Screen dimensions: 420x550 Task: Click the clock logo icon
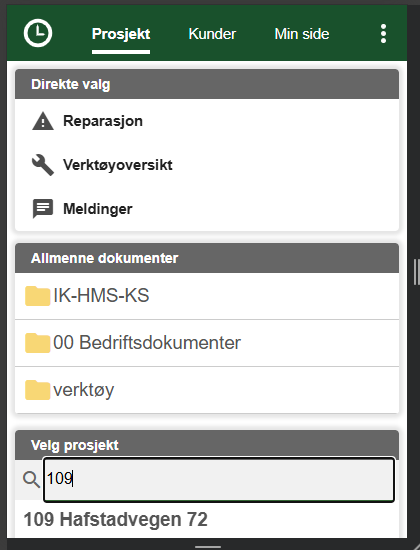(x=38, y=33)
